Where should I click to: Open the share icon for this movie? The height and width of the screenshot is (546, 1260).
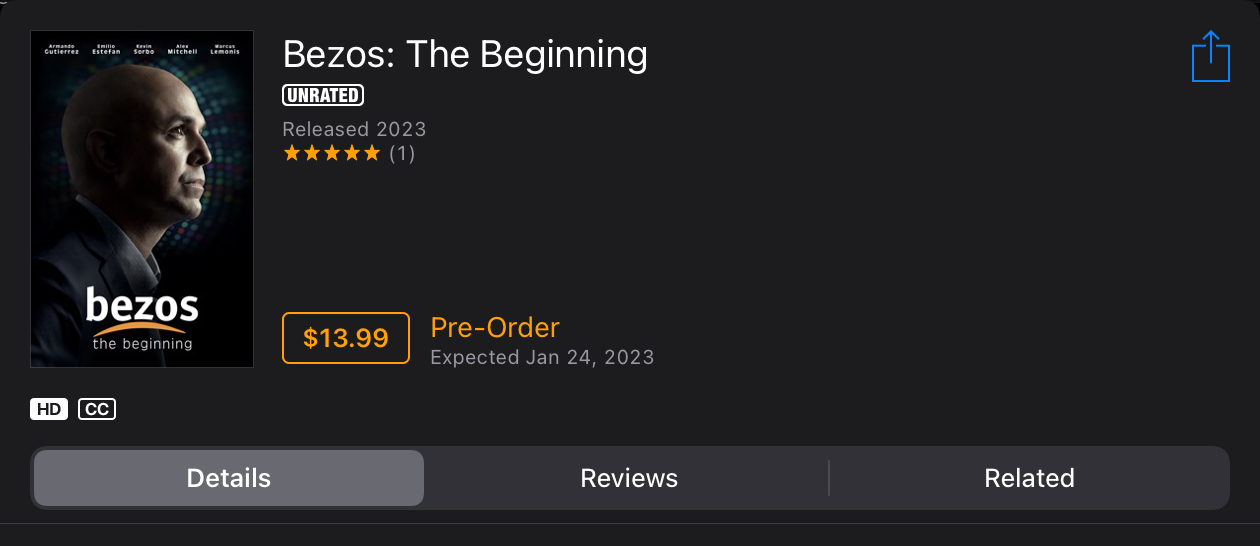pos(1211,56)
